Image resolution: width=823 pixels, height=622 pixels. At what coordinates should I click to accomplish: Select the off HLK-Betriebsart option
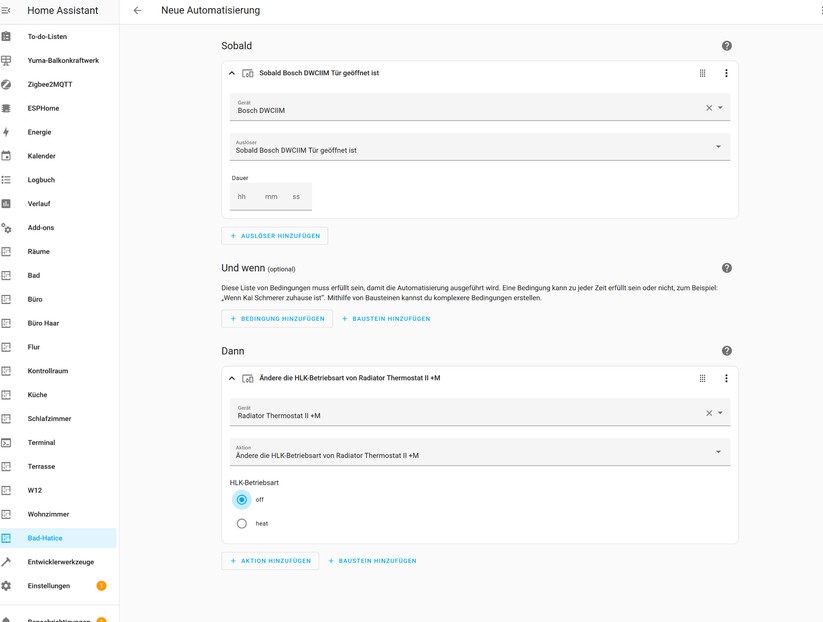[x=241, y=500]
